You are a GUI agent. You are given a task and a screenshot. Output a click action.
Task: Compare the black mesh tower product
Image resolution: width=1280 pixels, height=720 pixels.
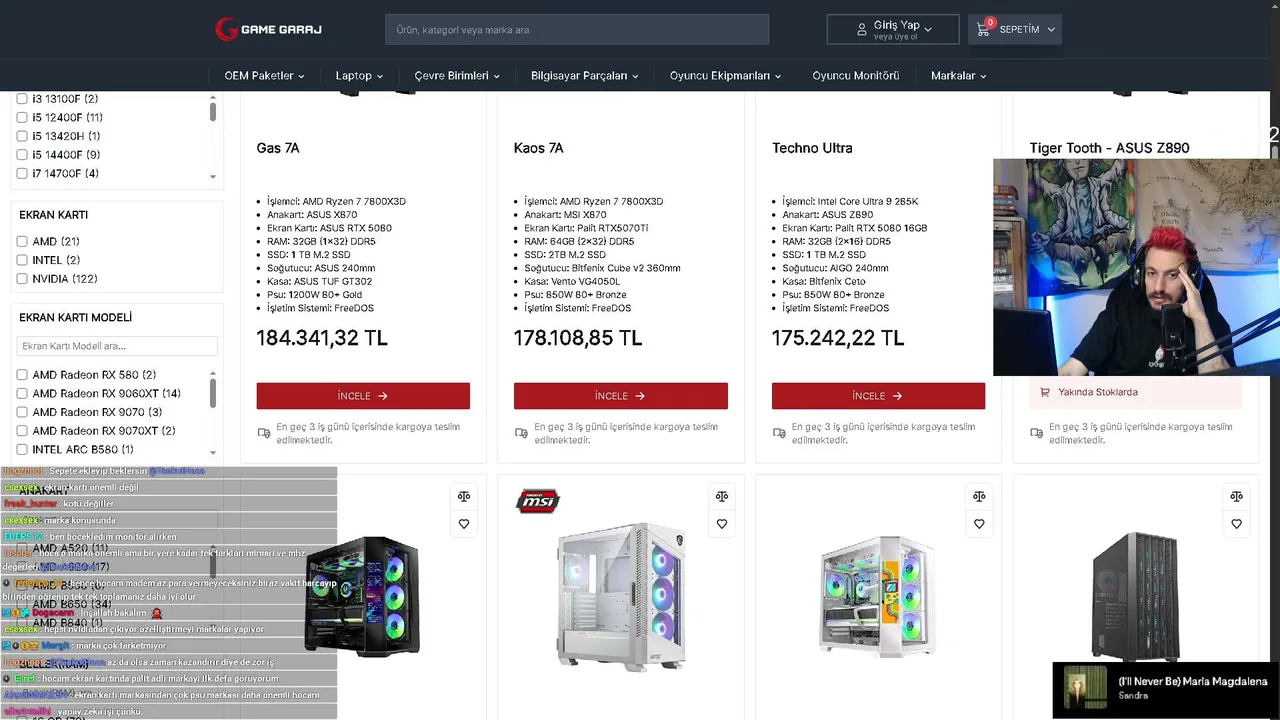click(1237, 496)
